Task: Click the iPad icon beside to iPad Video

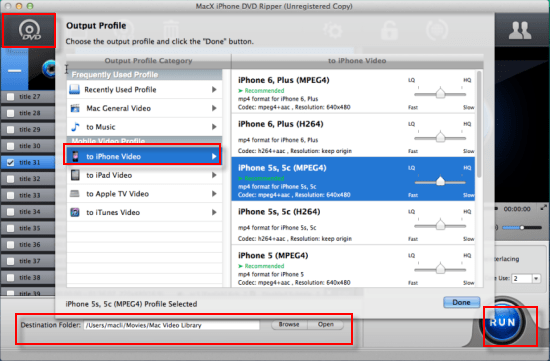Action: [x=75, y=175]
